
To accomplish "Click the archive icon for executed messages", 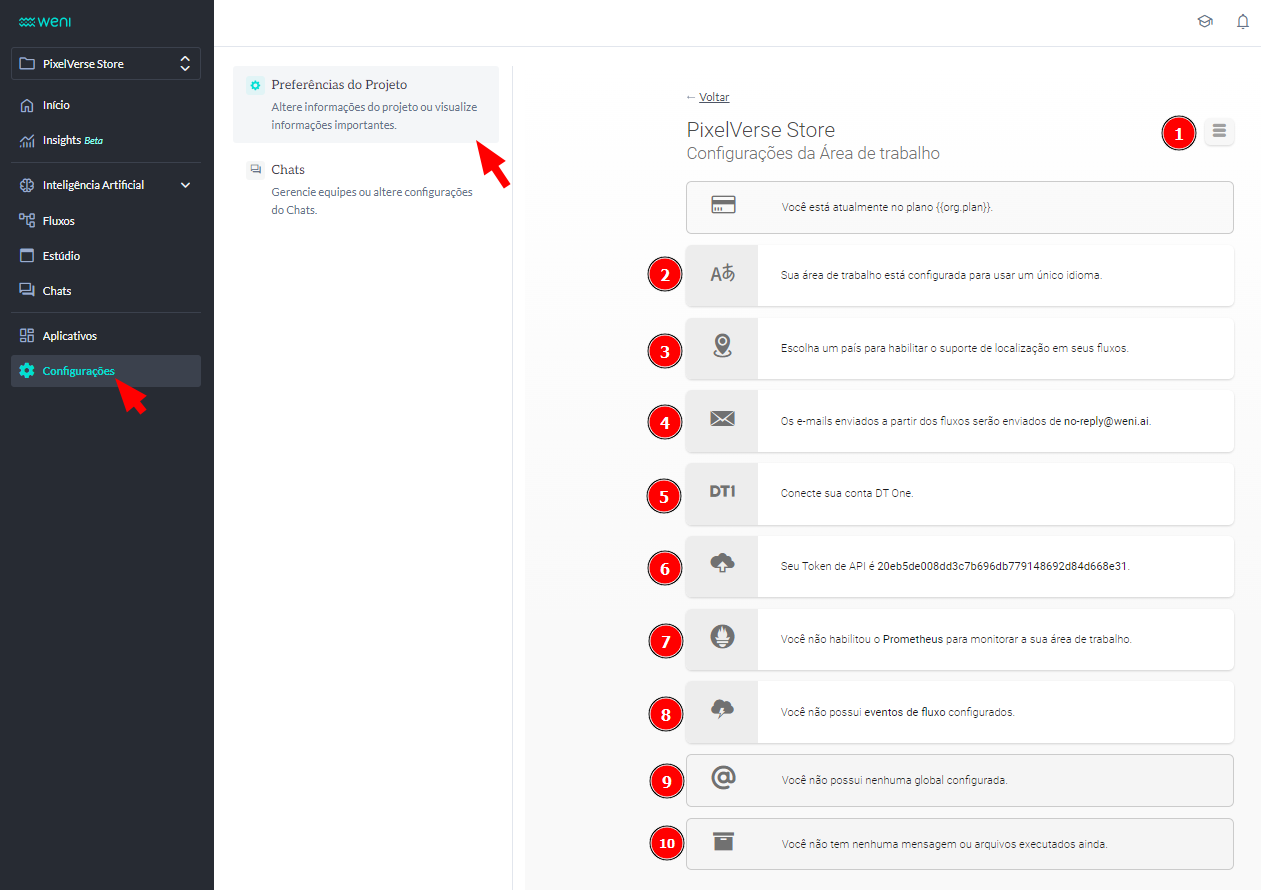I will tap(721, 844).
